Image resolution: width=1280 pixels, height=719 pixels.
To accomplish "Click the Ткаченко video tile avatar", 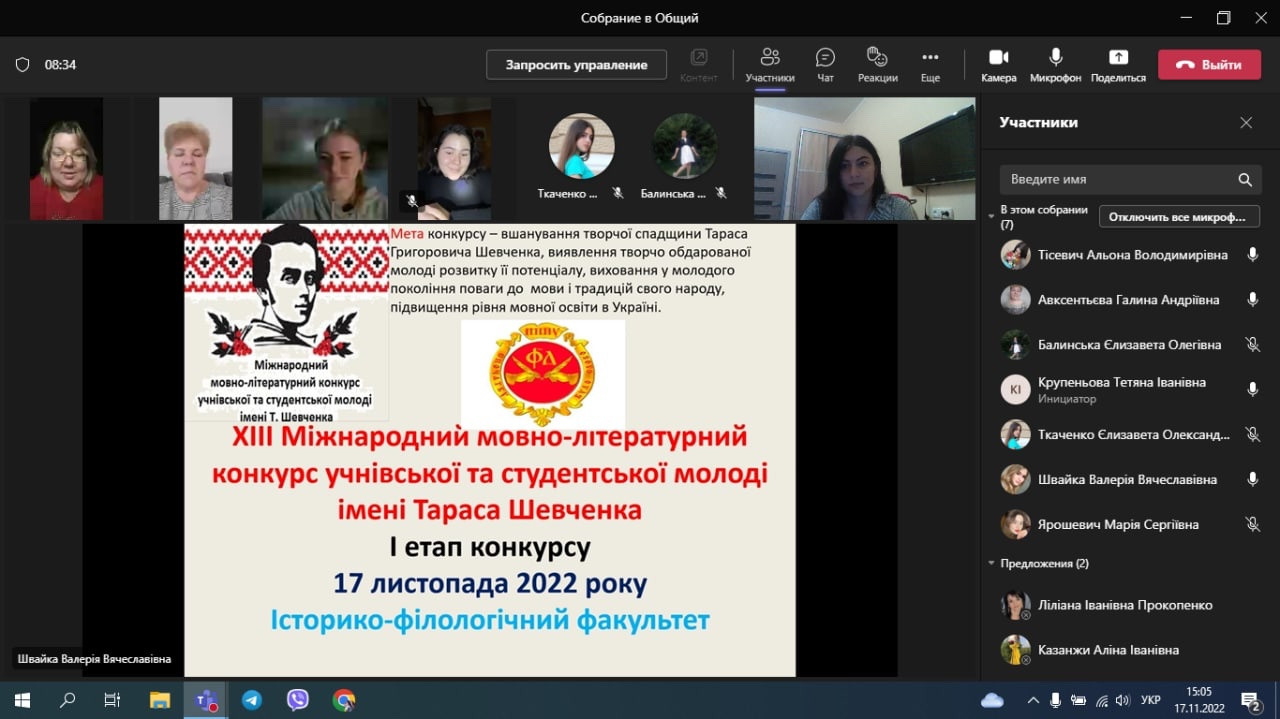I will point(582,146).
